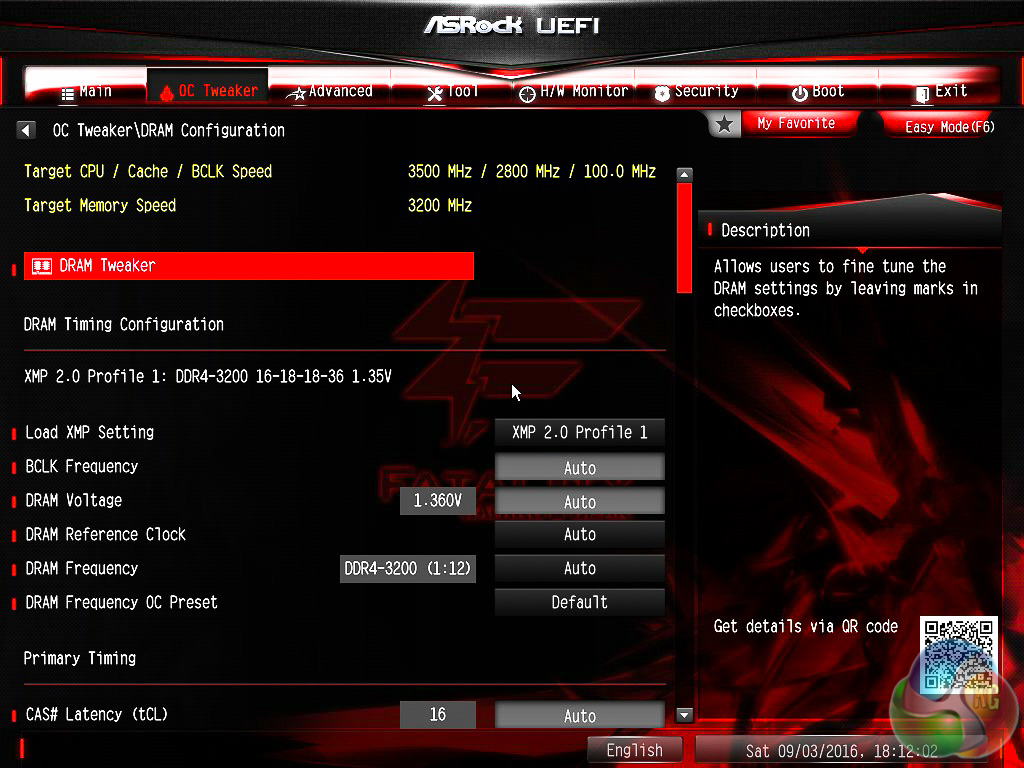
Task: Click the Main tab list icon
Action: click(x=68, y=94)
